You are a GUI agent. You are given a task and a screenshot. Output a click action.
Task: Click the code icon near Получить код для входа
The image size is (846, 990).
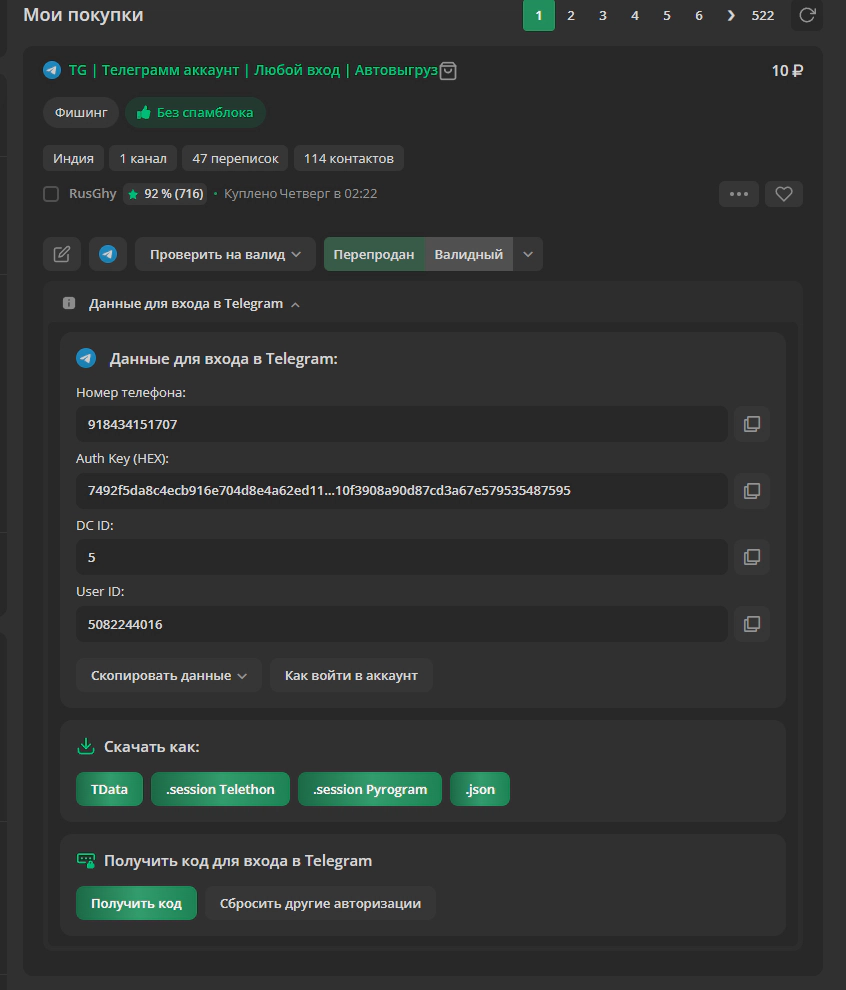tap(86, 861)
